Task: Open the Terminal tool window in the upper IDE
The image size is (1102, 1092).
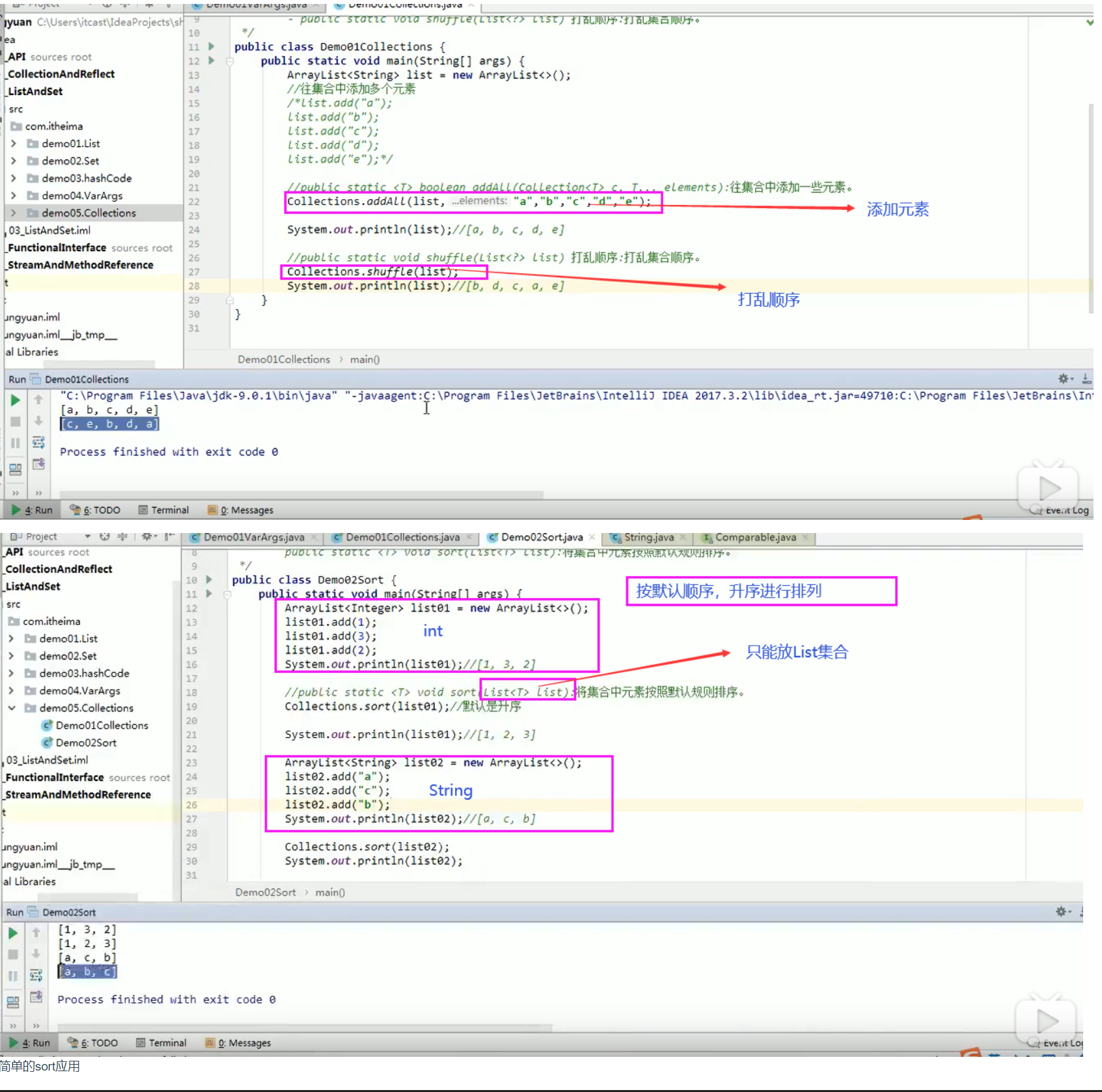Action: coord(163,510)
